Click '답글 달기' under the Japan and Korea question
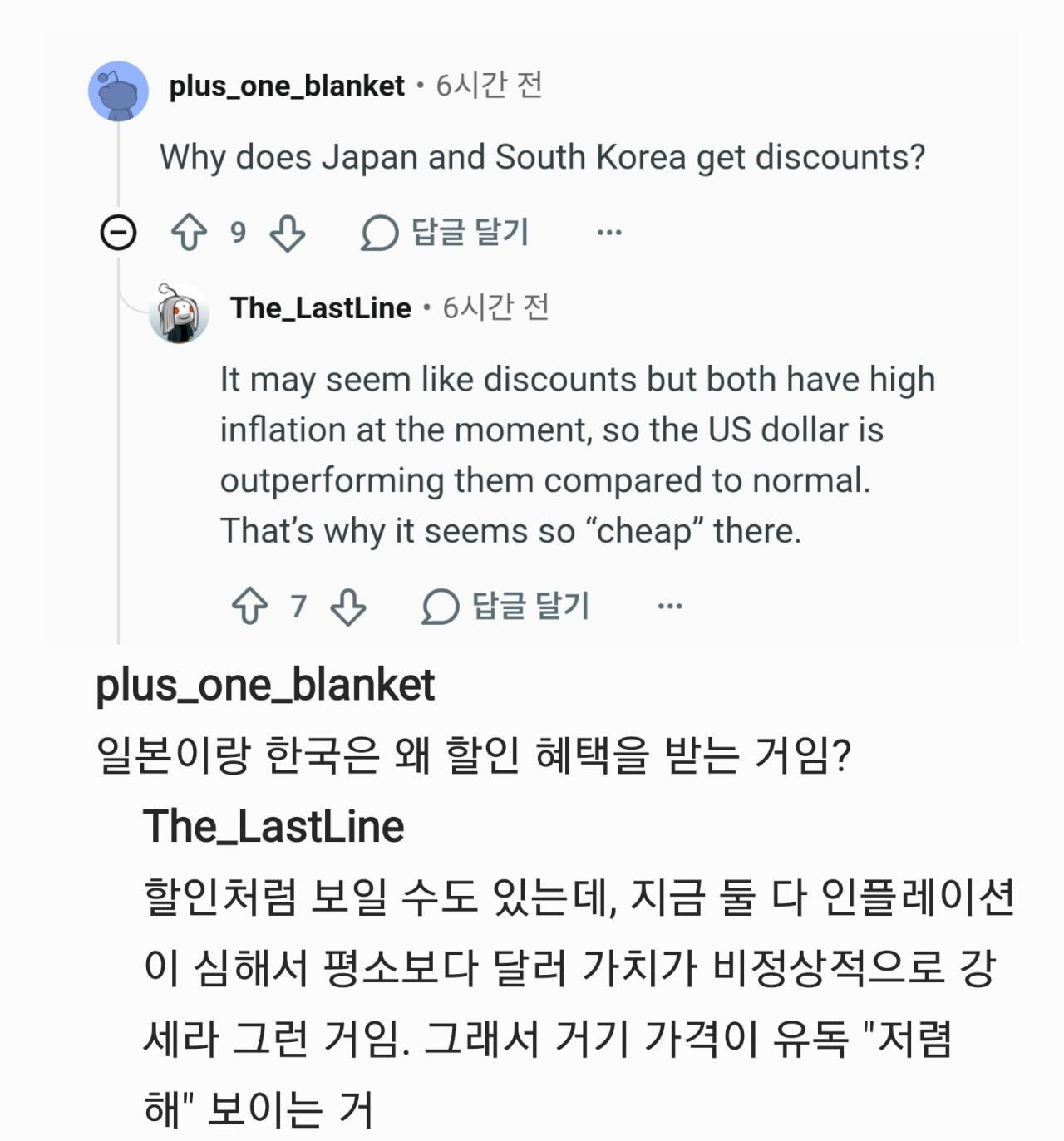1064x1141 pixels. (x=470, y=232)
